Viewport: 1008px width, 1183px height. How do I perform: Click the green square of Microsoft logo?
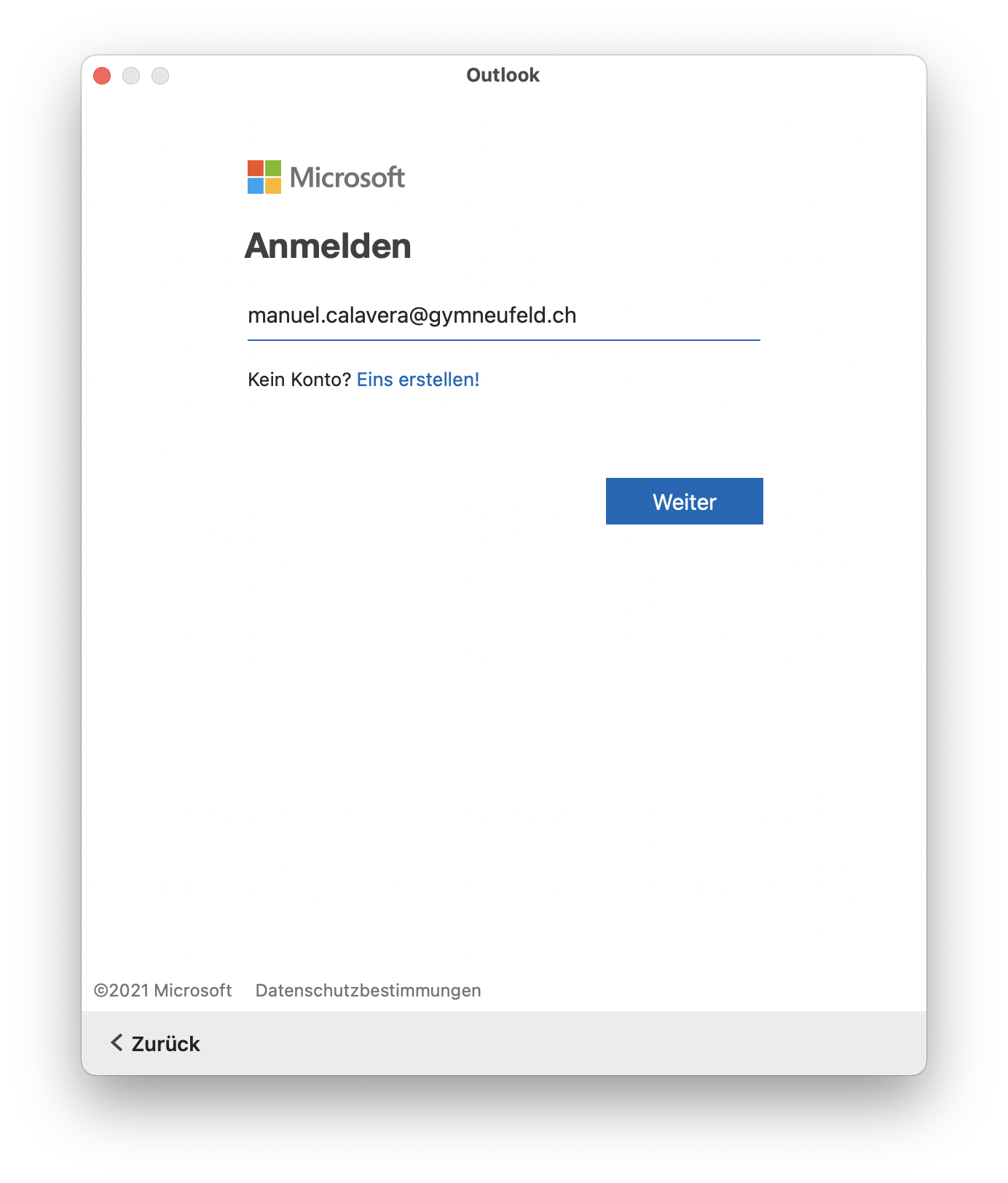[x=273, y=168]
